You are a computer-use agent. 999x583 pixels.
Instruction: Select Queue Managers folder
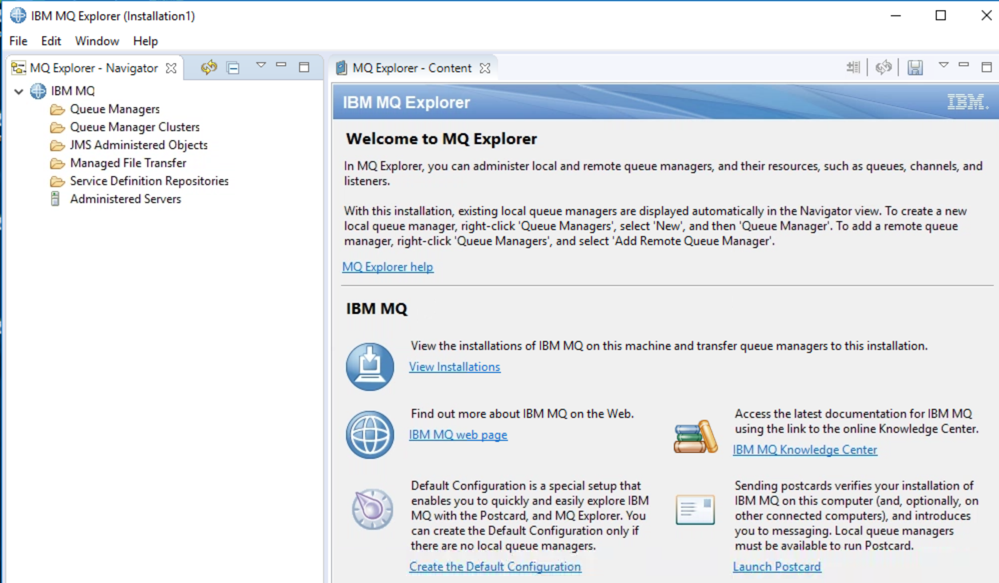tap(115, 109)
